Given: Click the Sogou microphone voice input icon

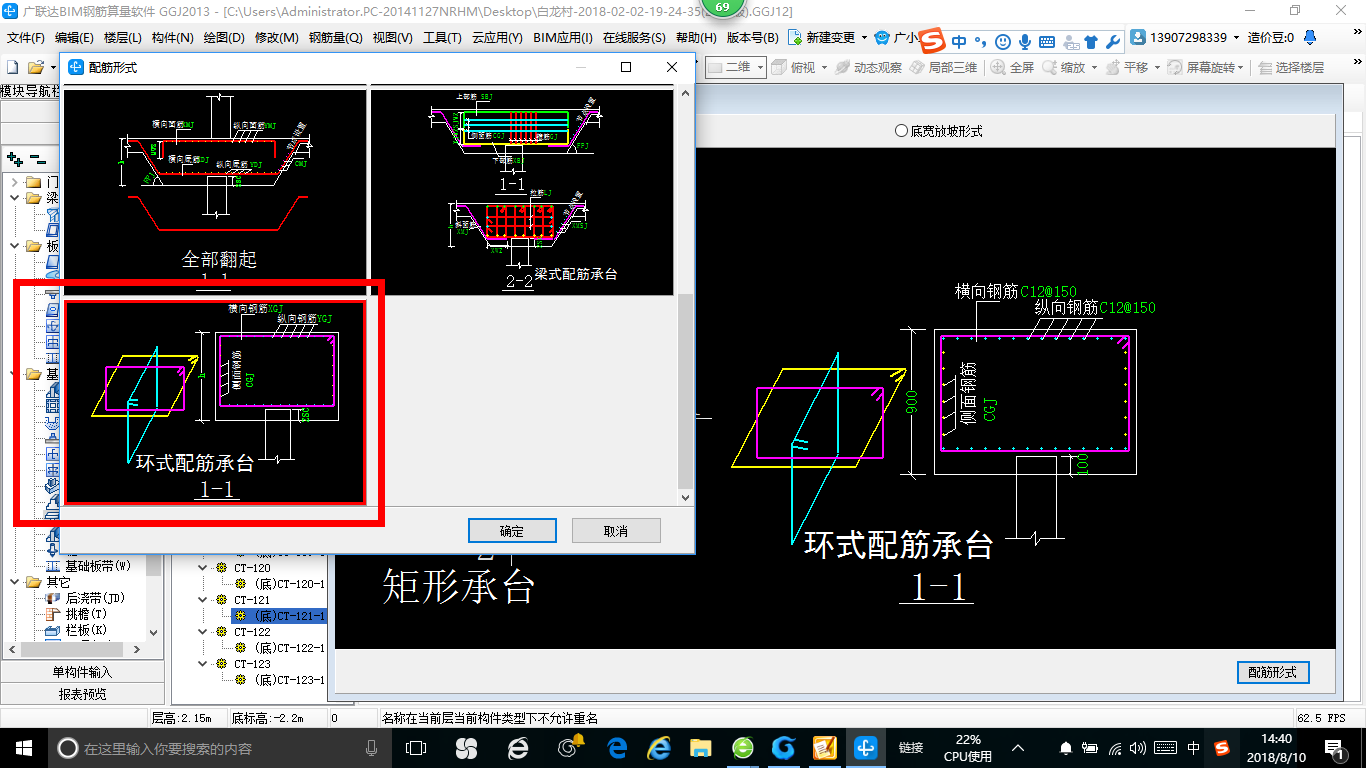Looking at the screenshot, I should (1024, 41).
